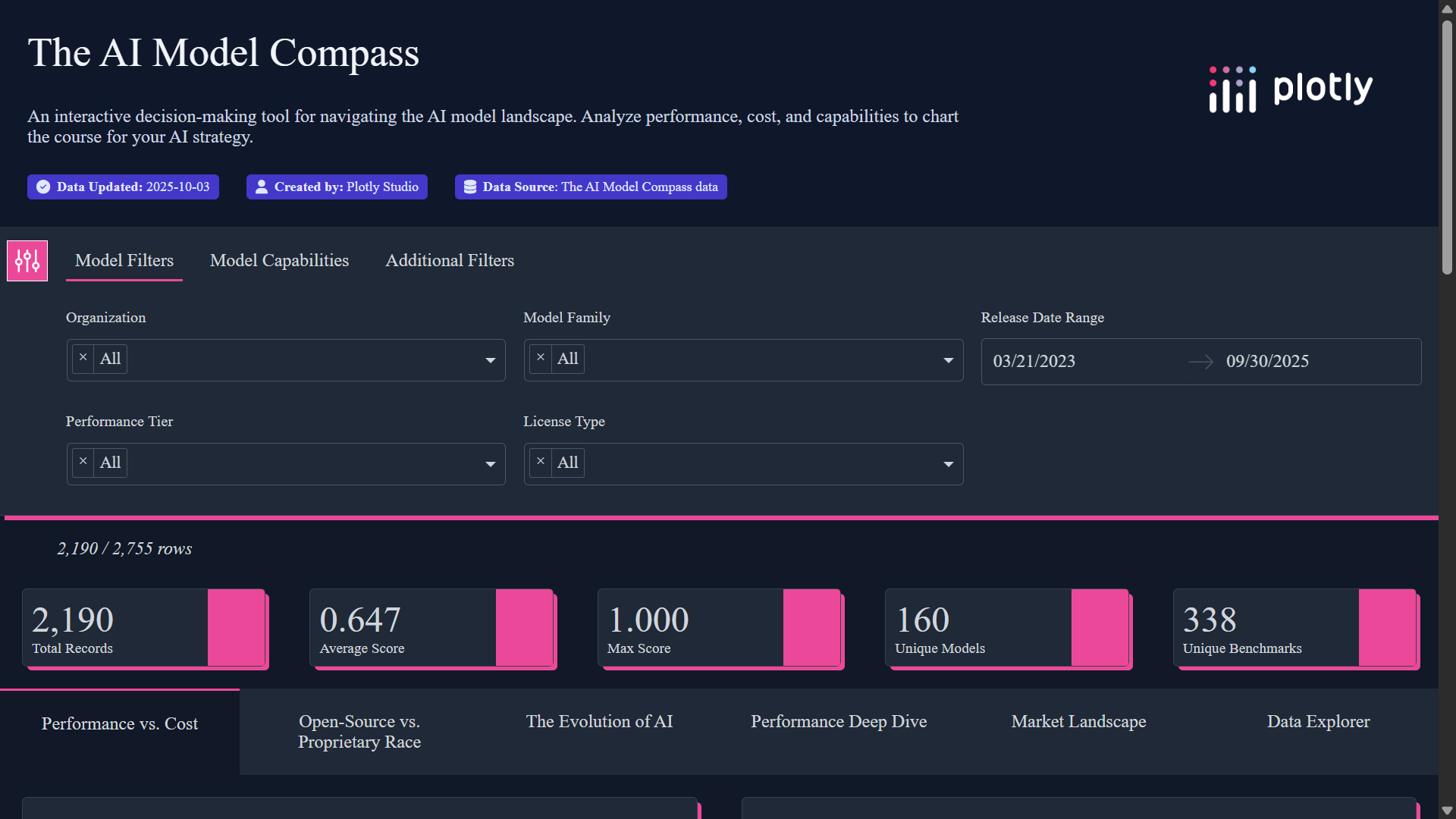This screenshot has height=819, width=1456.
Task: Click the Created by person icon
Action: pyautogui.click(x=262, y=187)
